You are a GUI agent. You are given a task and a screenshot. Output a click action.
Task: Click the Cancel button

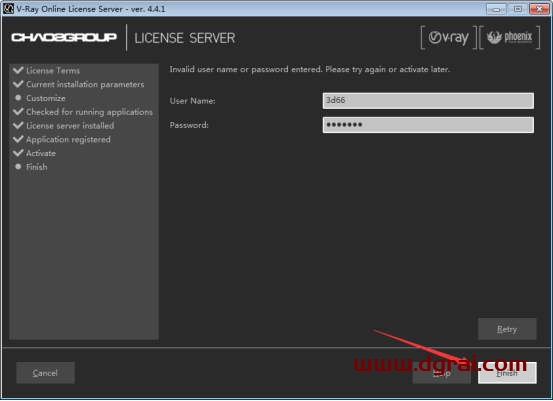[x=45, y=373]
